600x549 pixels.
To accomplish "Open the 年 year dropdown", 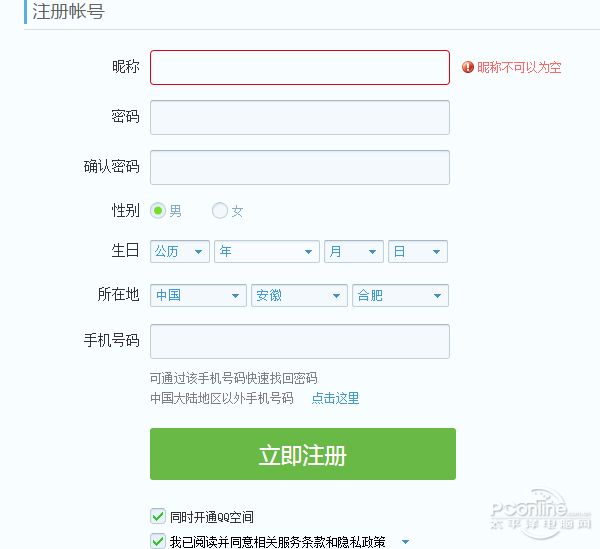I will coord(267,251).
